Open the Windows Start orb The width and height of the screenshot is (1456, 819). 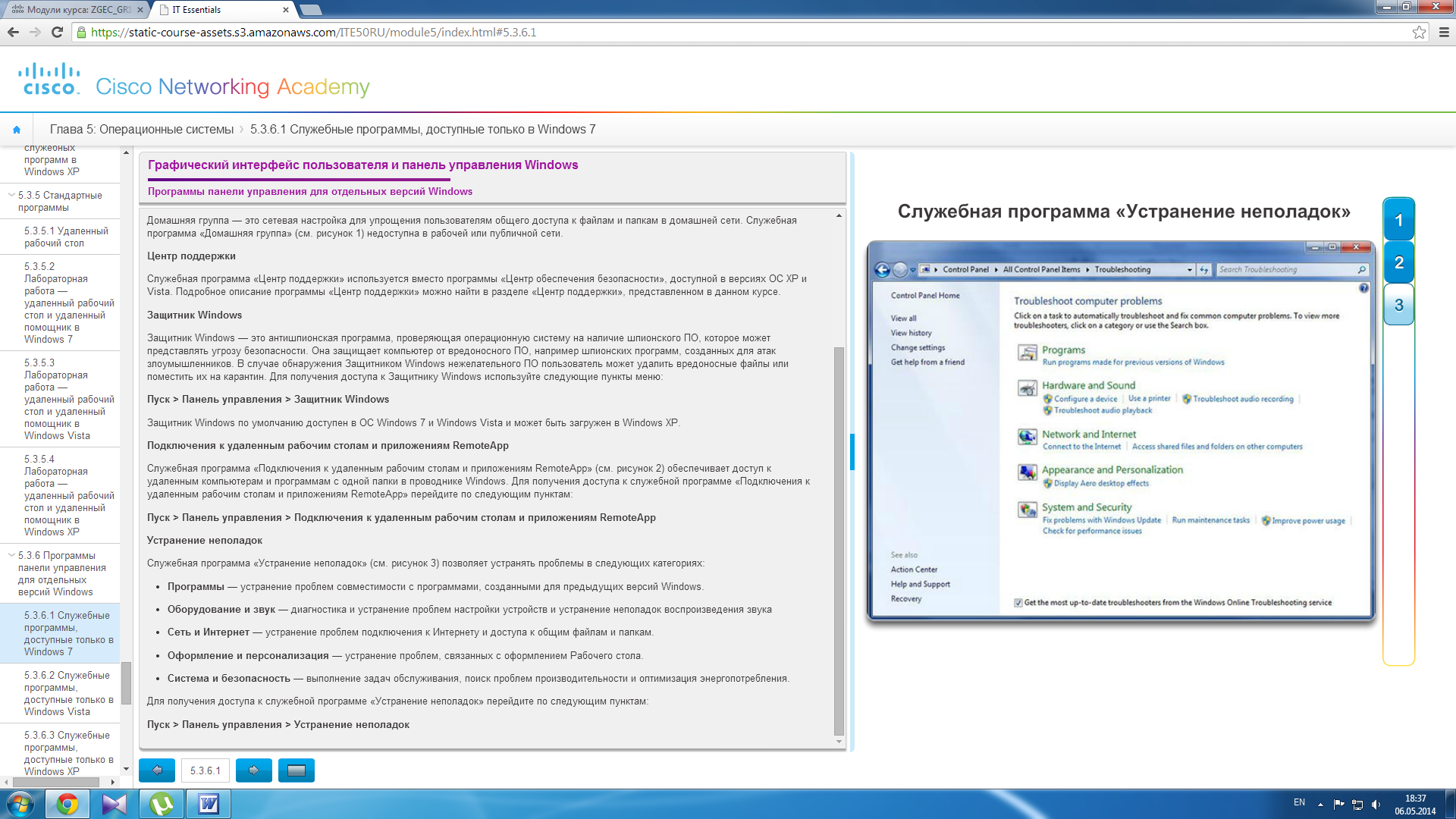click(x=20, y=804)
